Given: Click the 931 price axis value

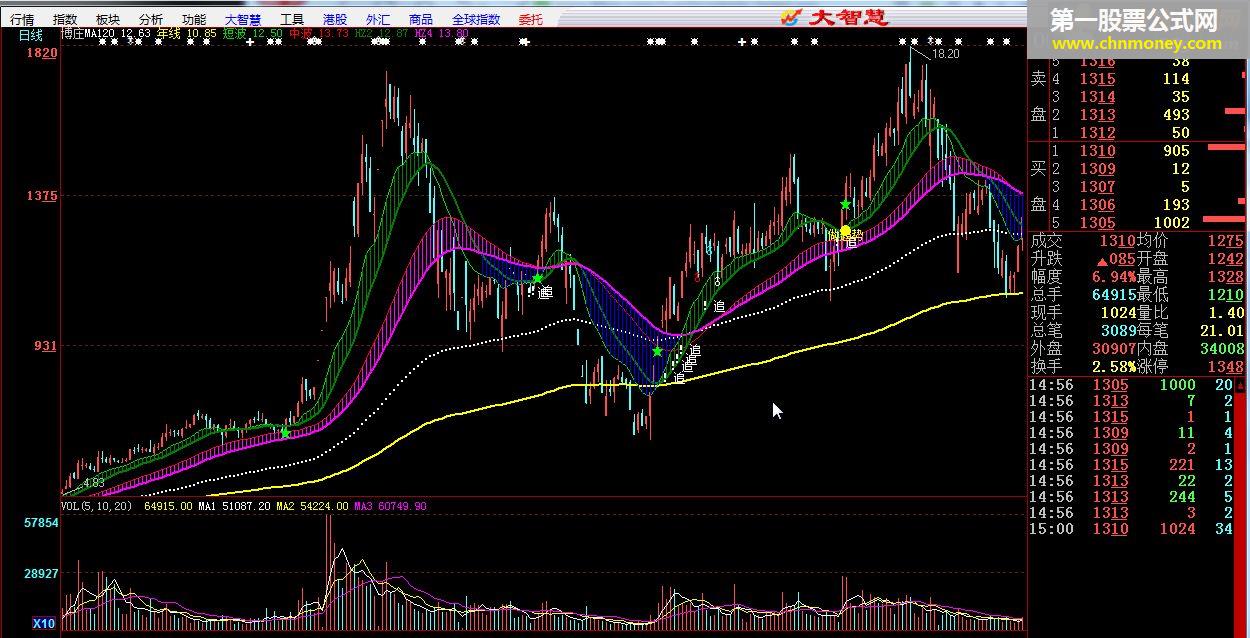Looking at the screenshot, I should point(46,346).
